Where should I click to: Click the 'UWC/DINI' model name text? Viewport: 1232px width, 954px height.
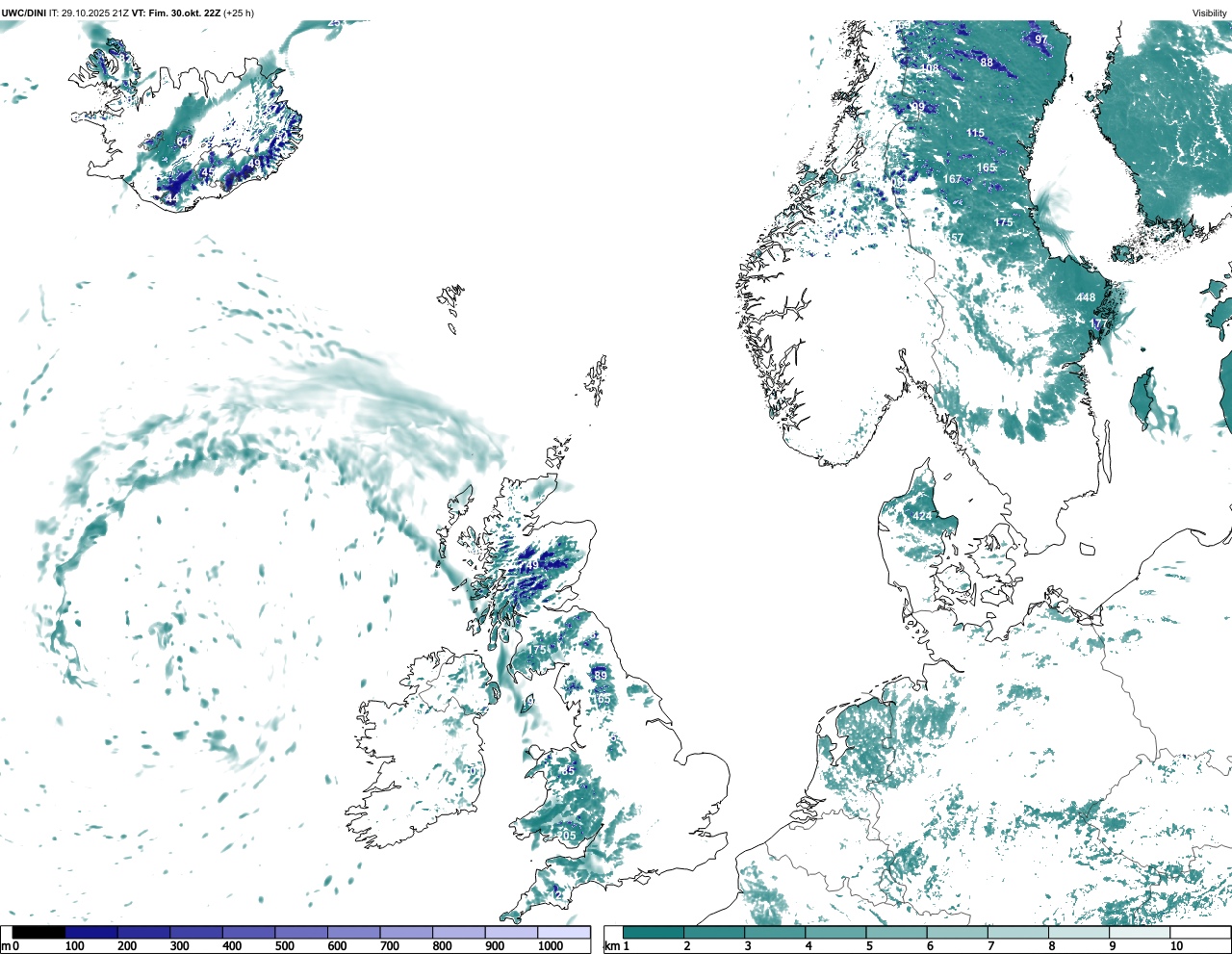coord(24,13)
